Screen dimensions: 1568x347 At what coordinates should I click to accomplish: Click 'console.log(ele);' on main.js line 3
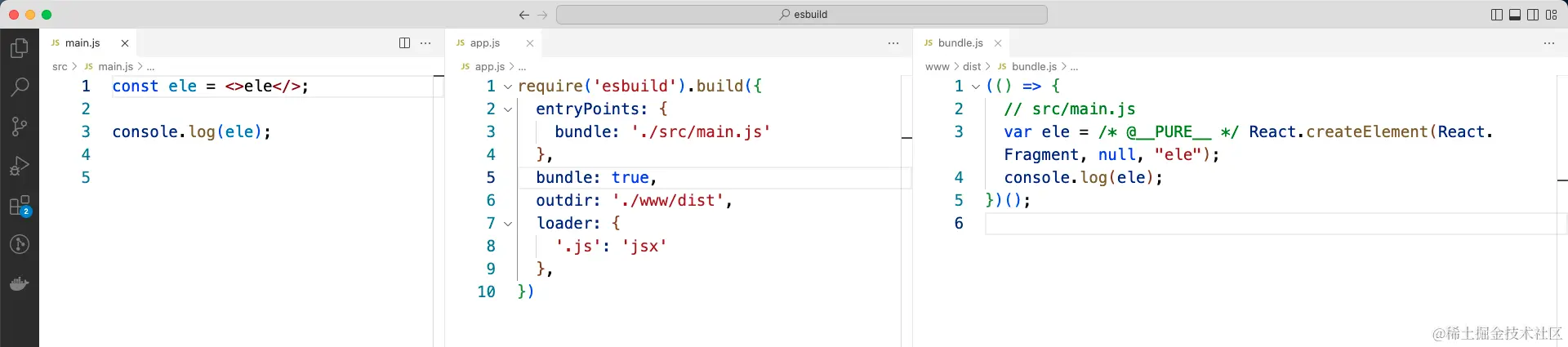pyautogui.click(x=192, y=132)
